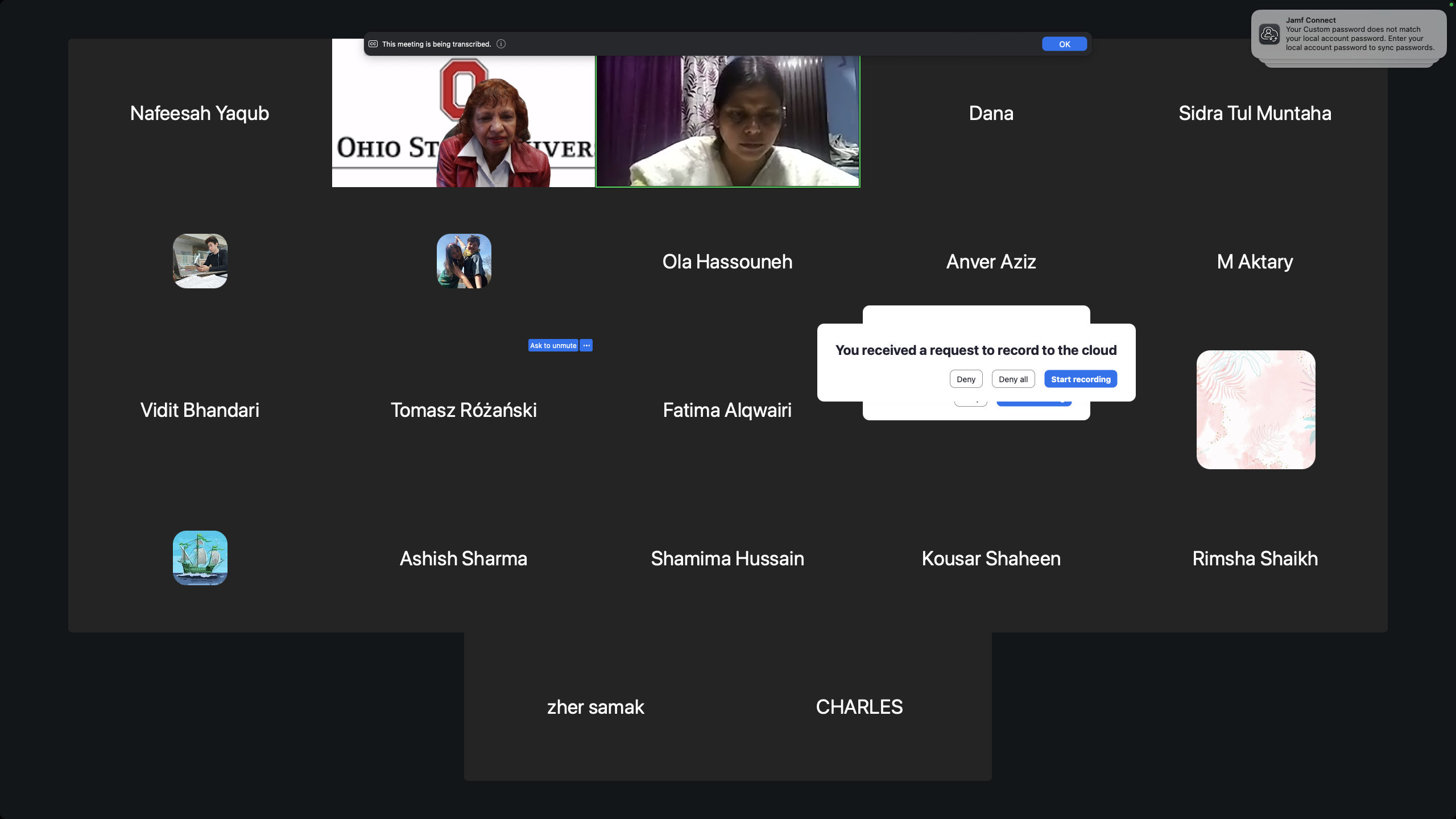
Task: Select the pink floral avatar tile
Action: tap(1255, 409)
